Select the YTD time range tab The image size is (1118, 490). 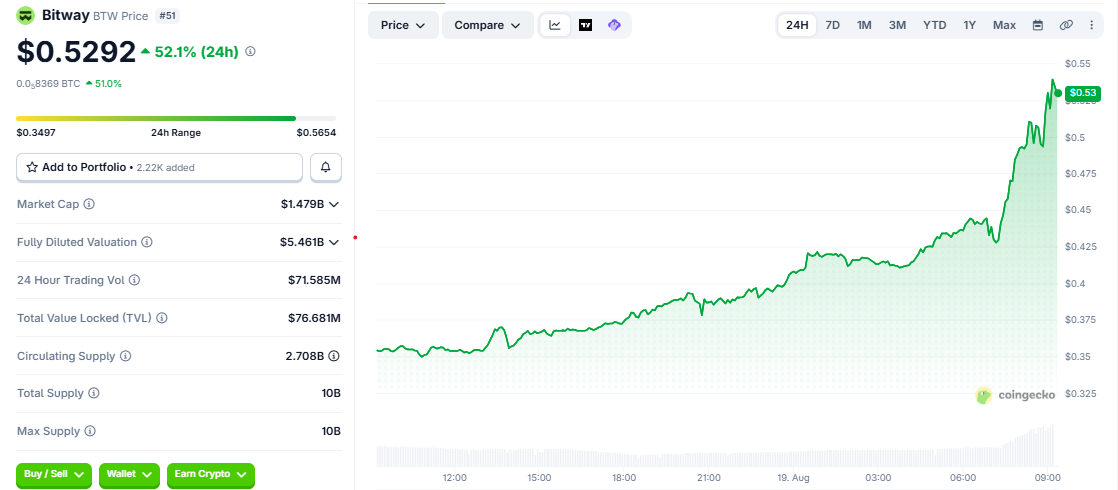coord(935,25)
